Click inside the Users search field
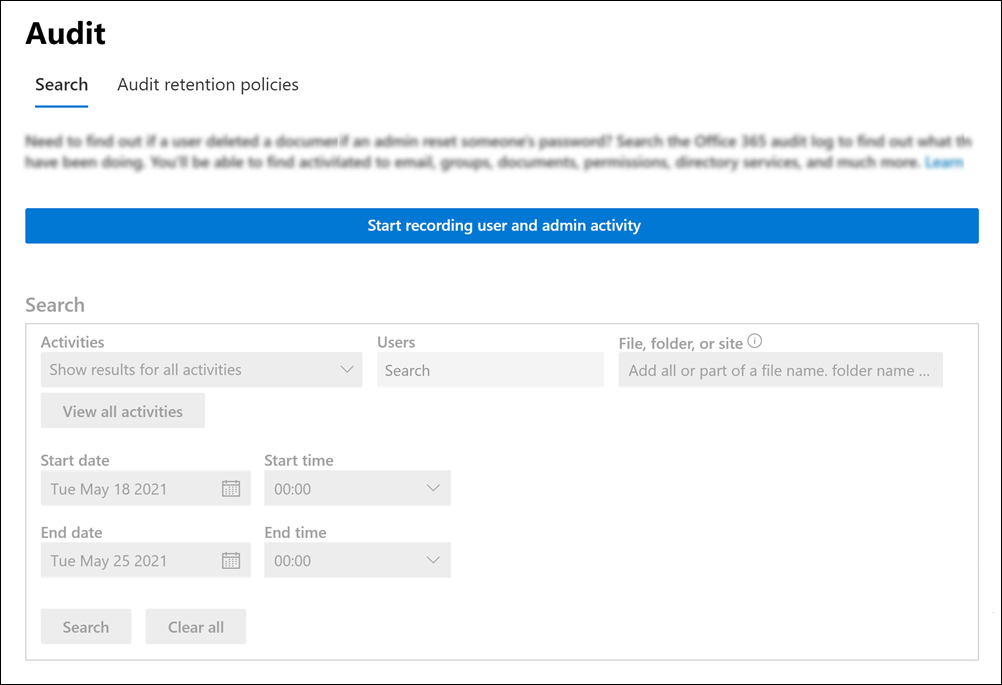 490,369
